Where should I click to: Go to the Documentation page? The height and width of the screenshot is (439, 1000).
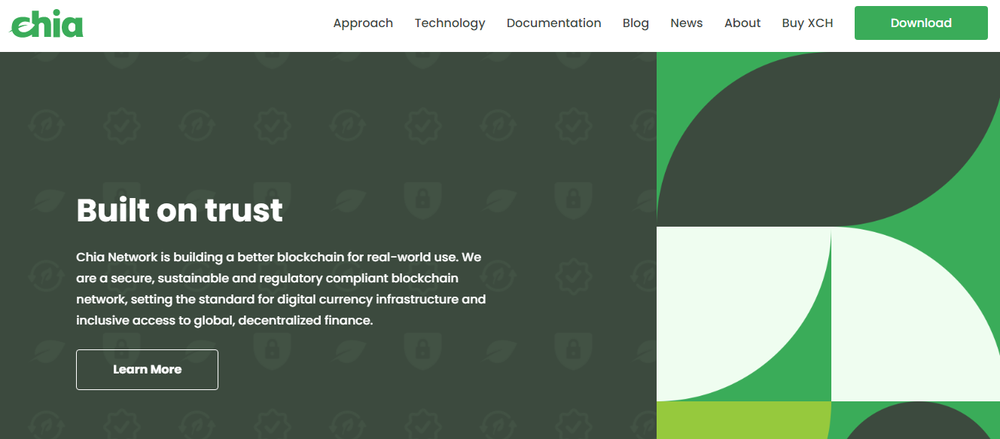(x=554, y=23)
